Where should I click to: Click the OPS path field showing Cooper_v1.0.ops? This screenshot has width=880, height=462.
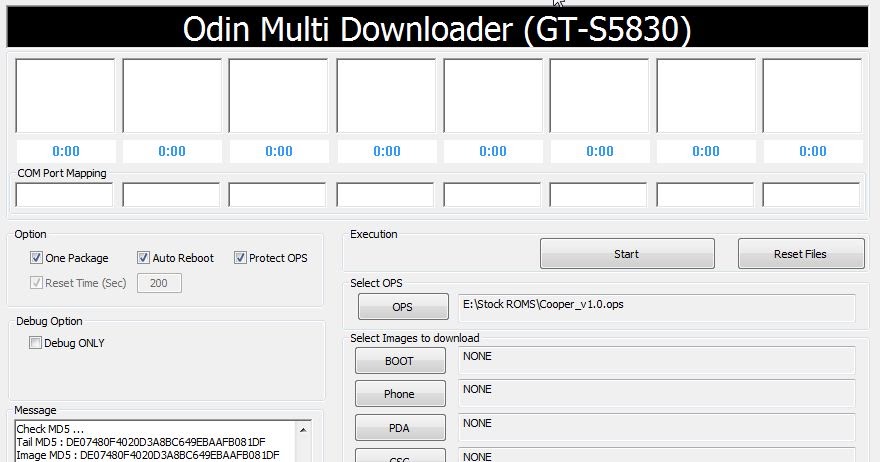tap(657, 308)
